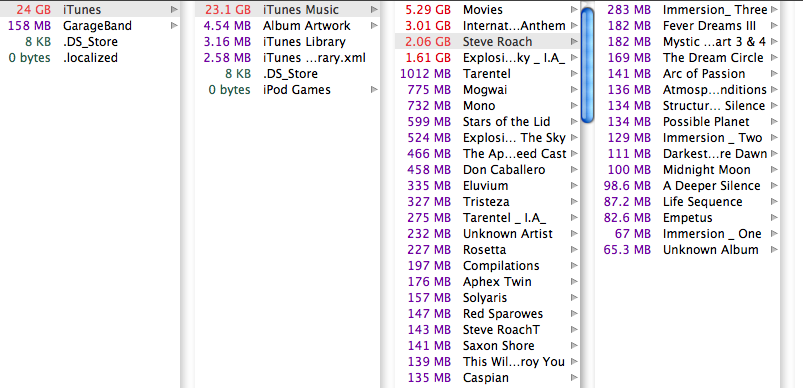
Task: Select the .localized file in first column
Action: (90, 58)
